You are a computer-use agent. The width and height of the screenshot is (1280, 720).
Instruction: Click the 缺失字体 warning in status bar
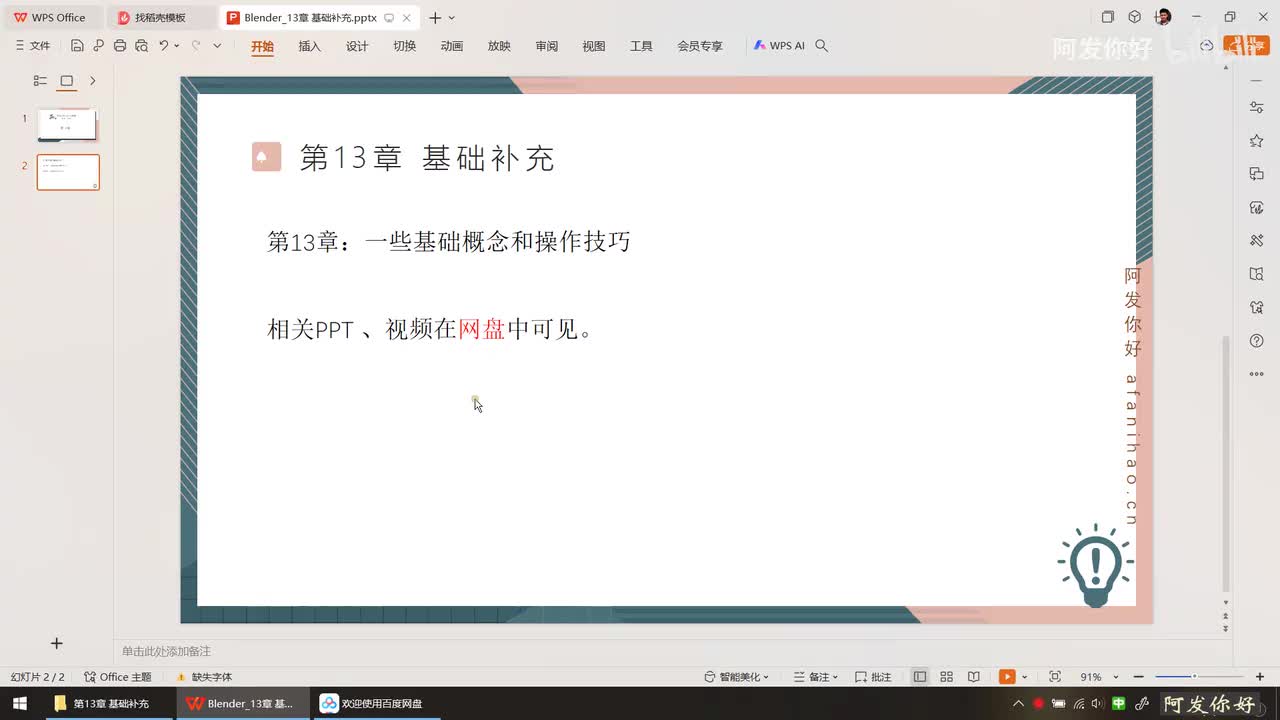click(204, 677)
